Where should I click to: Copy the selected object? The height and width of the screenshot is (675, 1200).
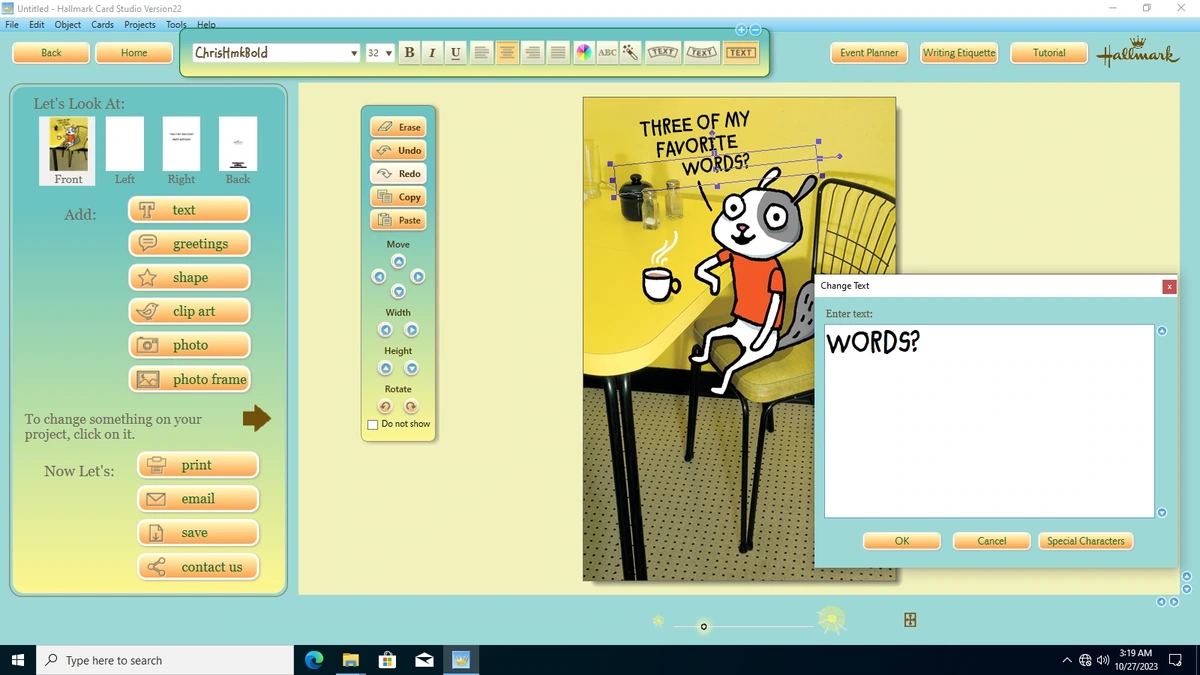tap(398, 197)
